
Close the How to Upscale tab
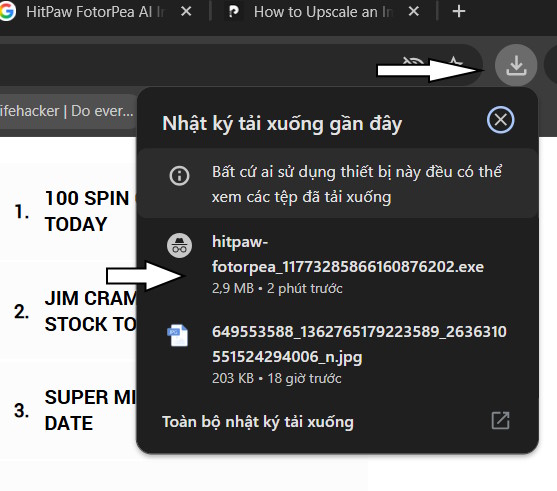[414, 12]
